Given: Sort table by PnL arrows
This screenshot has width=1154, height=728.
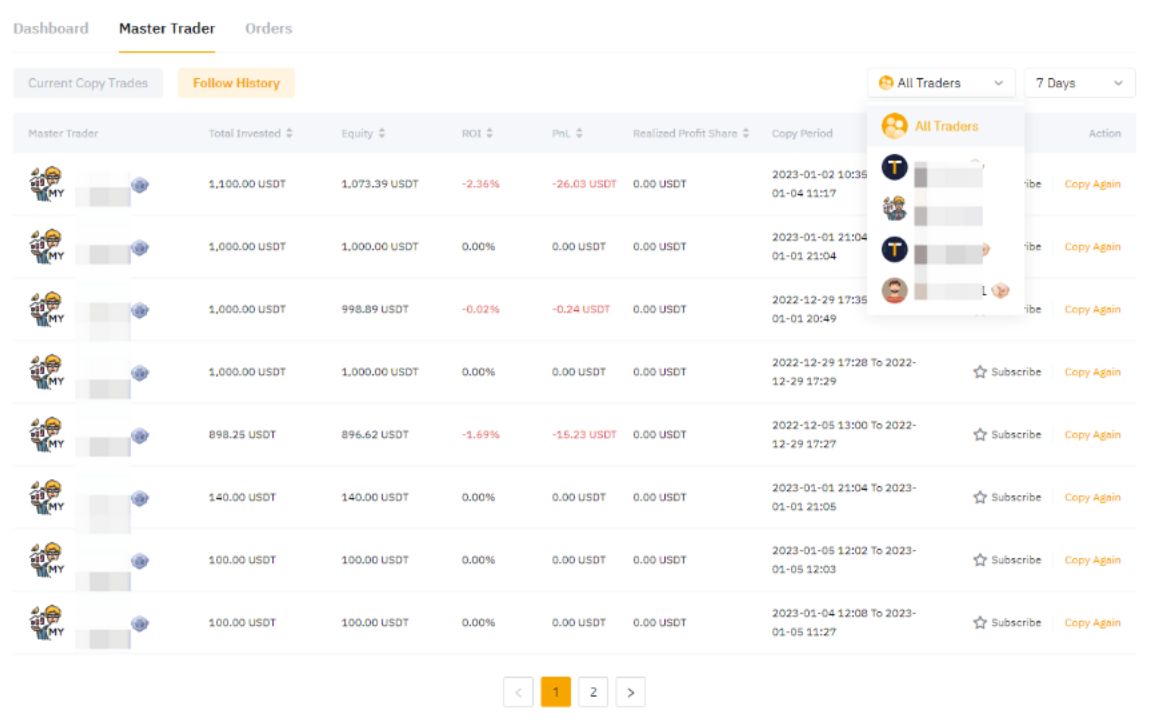Looking at the screenshot, I should point(579,133).
